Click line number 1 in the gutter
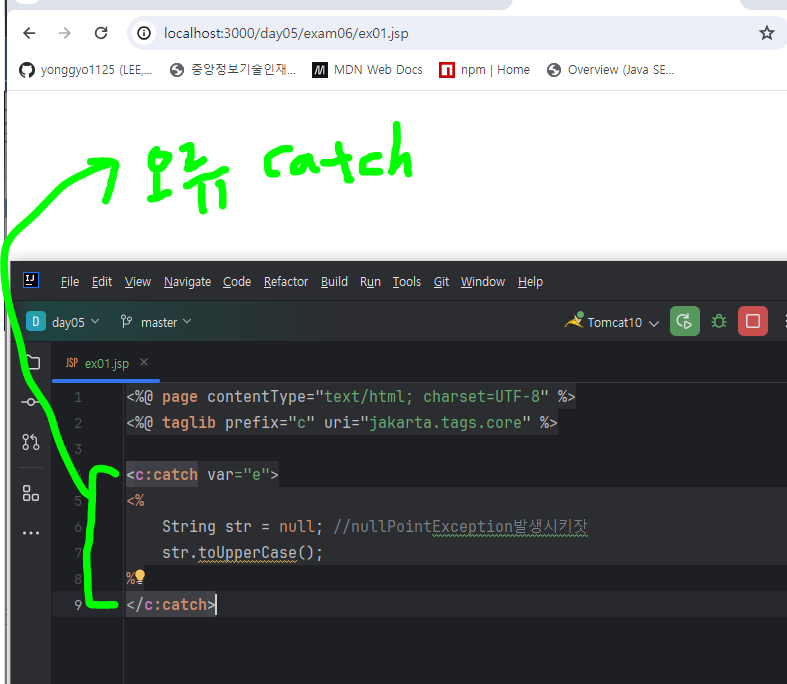Screen dimensions: 787x684 pos(78,397)
